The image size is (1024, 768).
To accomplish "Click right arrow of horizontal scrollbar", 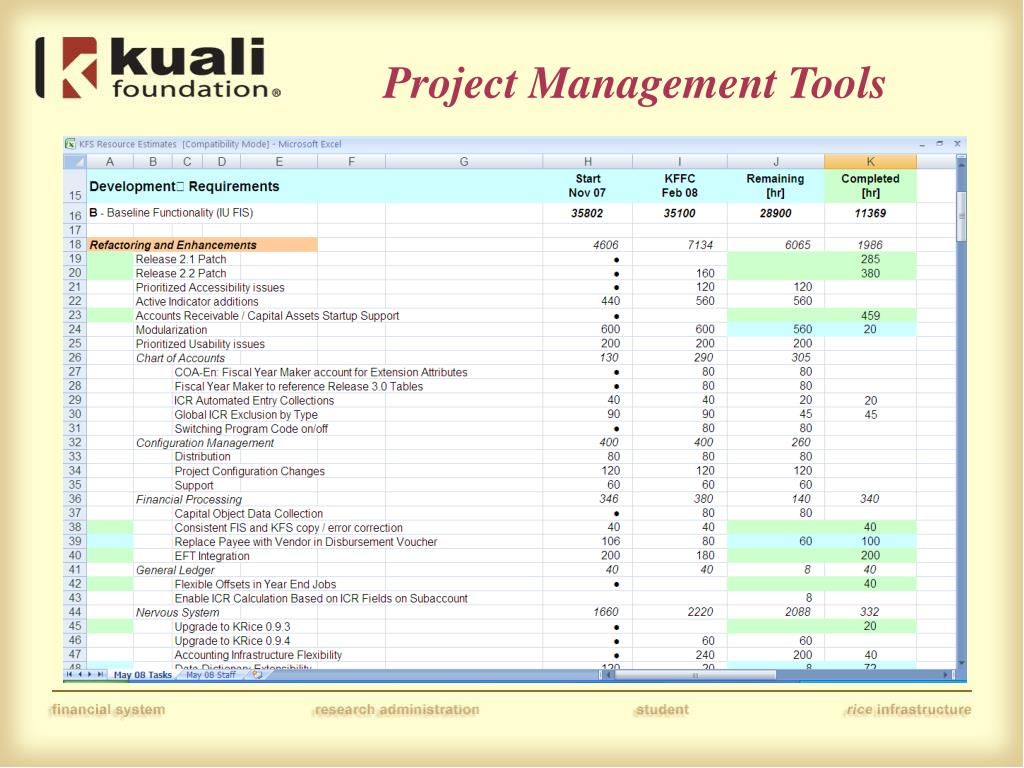I will point(946,675).
